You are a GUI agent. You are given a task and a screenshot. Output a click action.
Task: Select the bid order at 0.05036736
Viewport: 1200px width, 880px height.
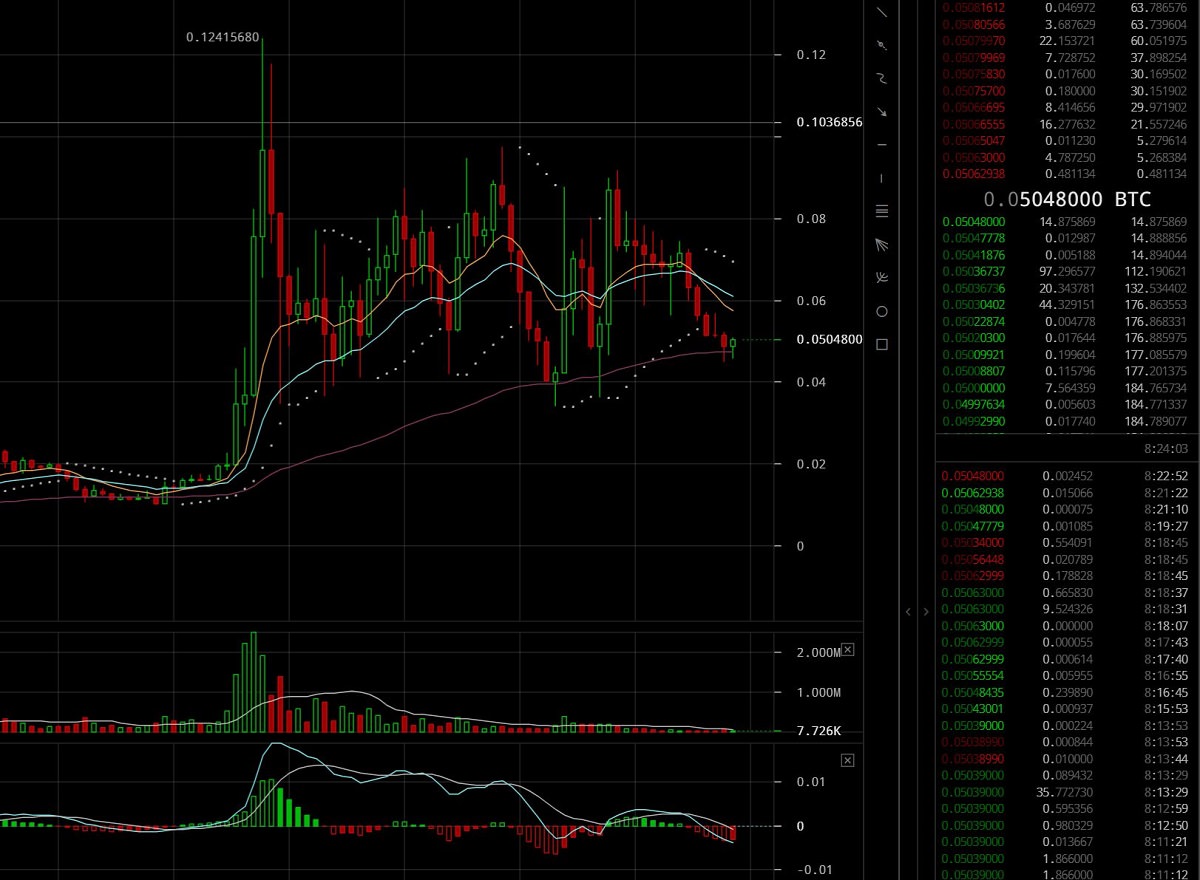tap(1067, 288)
